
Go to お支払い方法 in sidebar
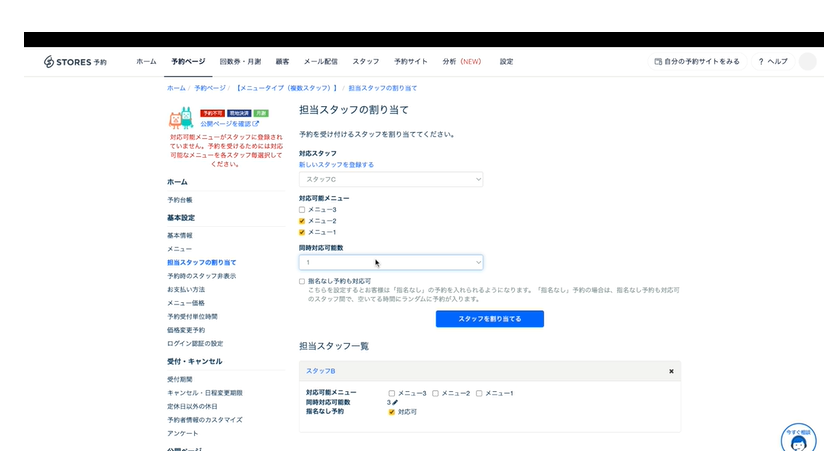point(186,289)
